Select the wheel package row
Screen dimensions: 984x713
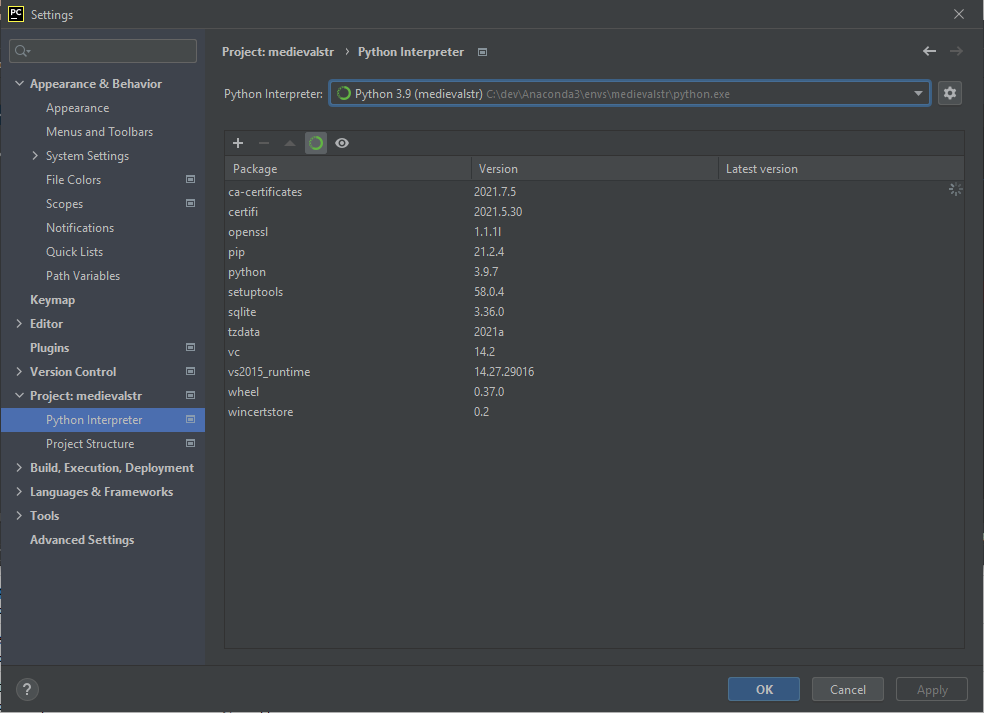coord(594,392)
